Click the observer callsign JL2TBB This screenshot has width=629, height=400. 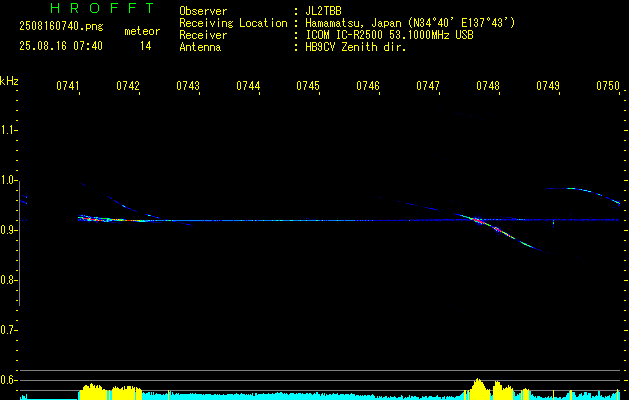323,11
